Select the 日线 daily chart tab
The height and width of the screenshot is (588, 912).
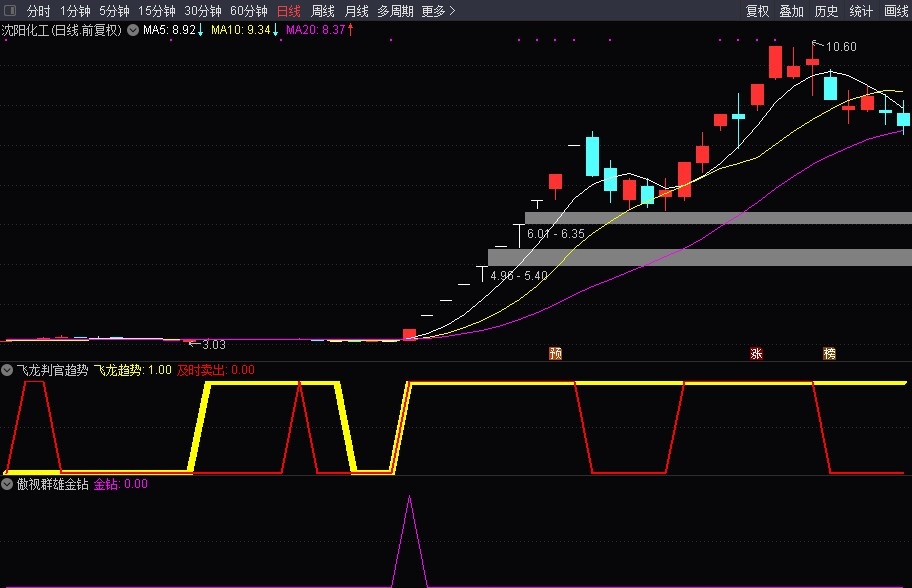coord(288,11)
